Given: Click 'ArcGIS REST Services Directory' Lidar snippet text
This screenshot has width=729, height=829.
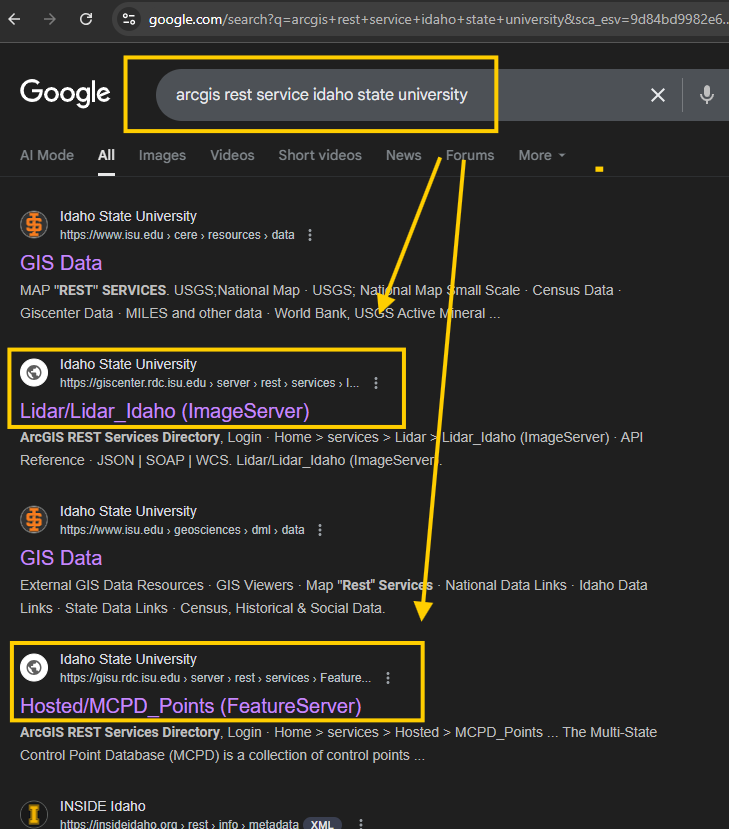Looking at the screenshot, I should (119, 437).
